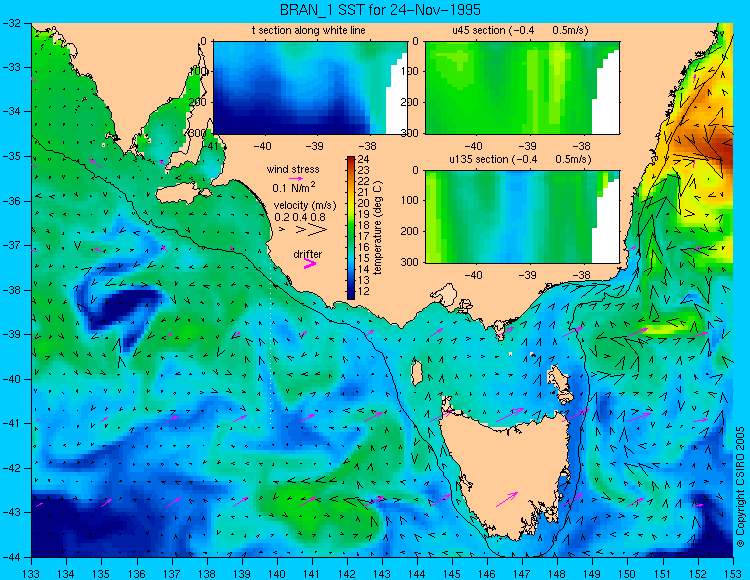Click the 24 tick on the color bar
This screenshot has height=580, width=750.
[x=364, y=160]
